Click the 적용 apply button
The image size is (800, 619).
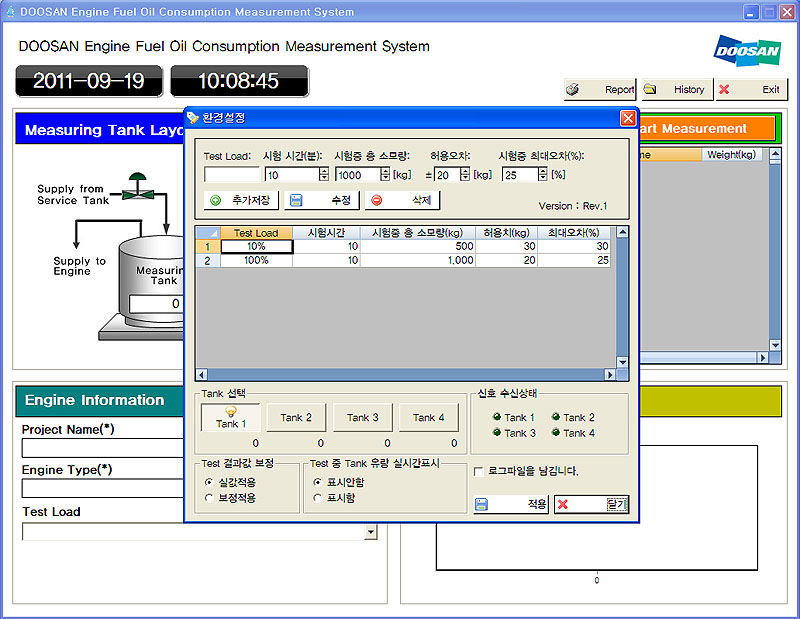pos(511,505)
